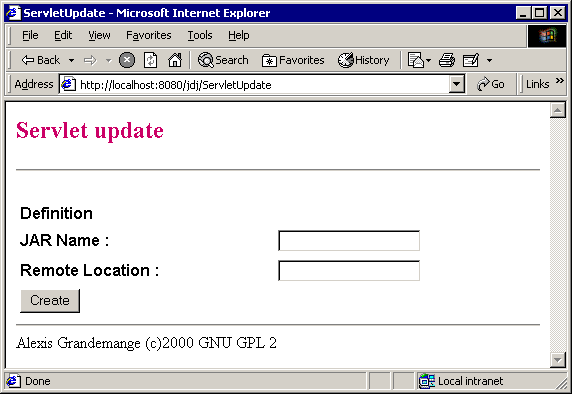Click the 'JAR Name :' label
The height and width of the screenshot is (394, 572).
click(x=64, y=240)
